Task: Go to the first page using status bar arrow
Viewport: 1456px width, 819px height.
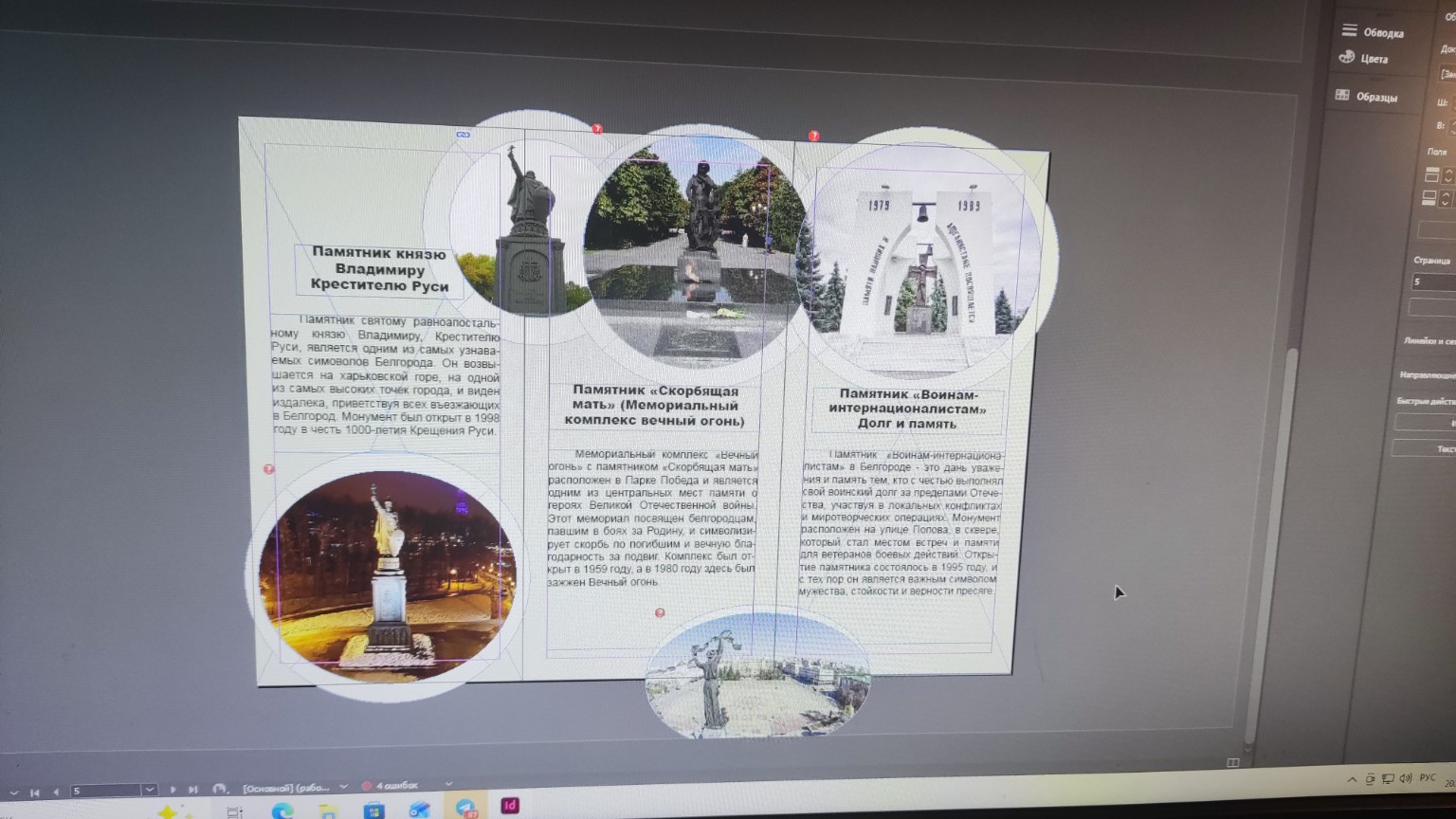Action: tap(35, 792)
